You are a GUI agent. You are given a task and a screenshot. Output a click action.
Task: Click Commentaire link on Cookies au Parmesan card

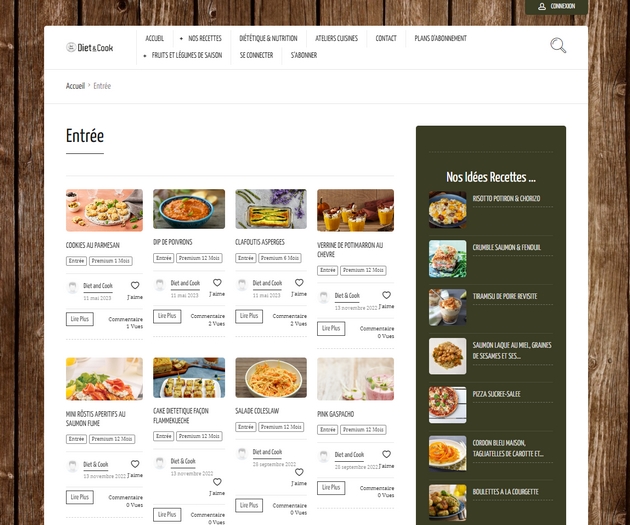coord(125,319)
